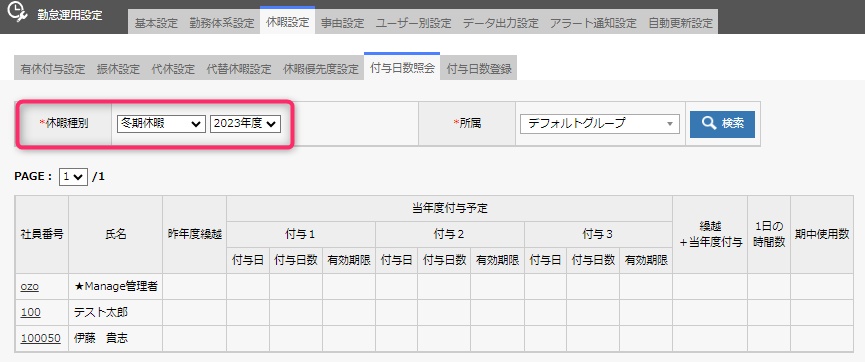Click the 社員番号 column header
This screenshot has width=865, height=362.
42,235
